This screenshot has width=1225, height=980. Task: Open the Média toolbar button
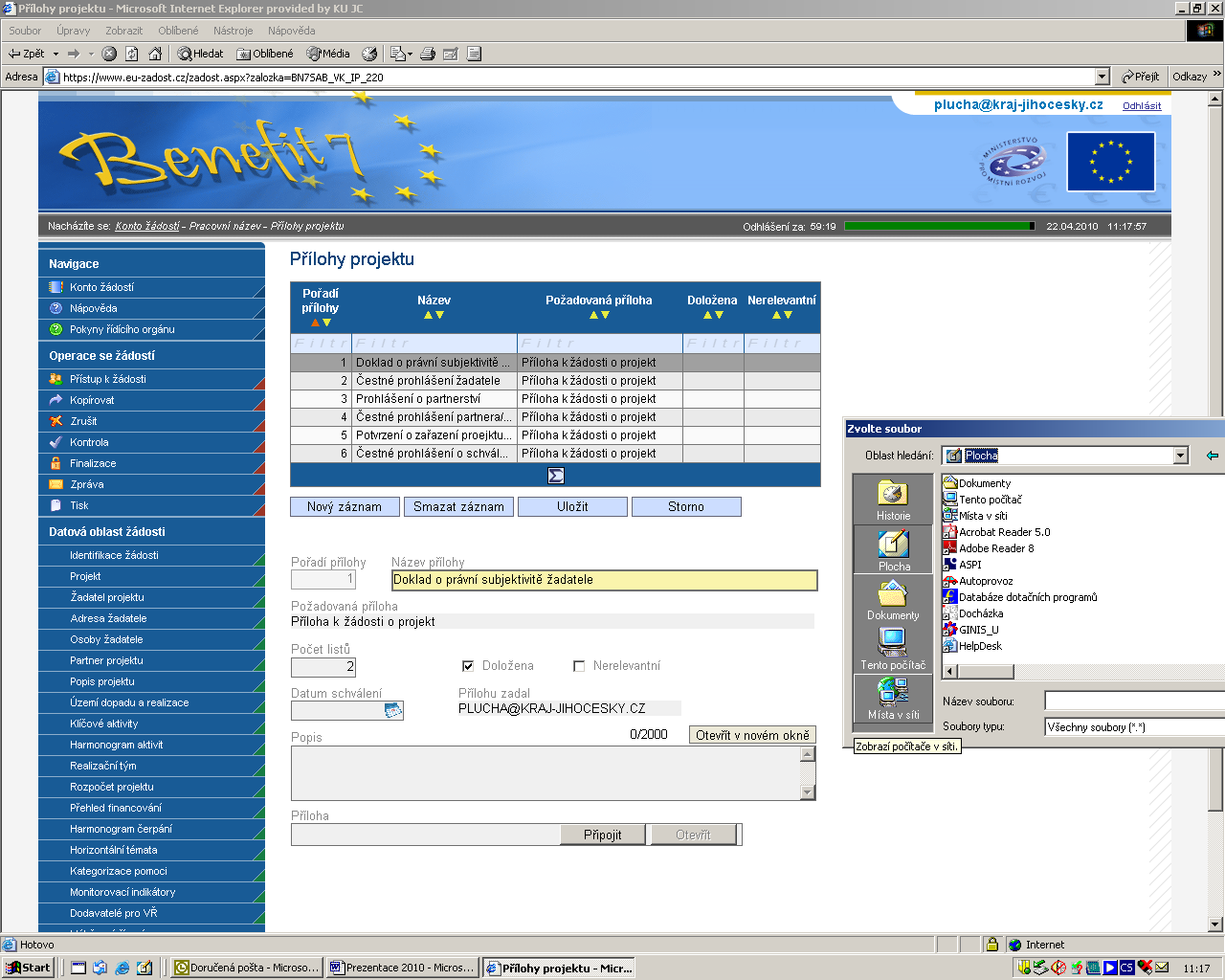click(328, 54)
